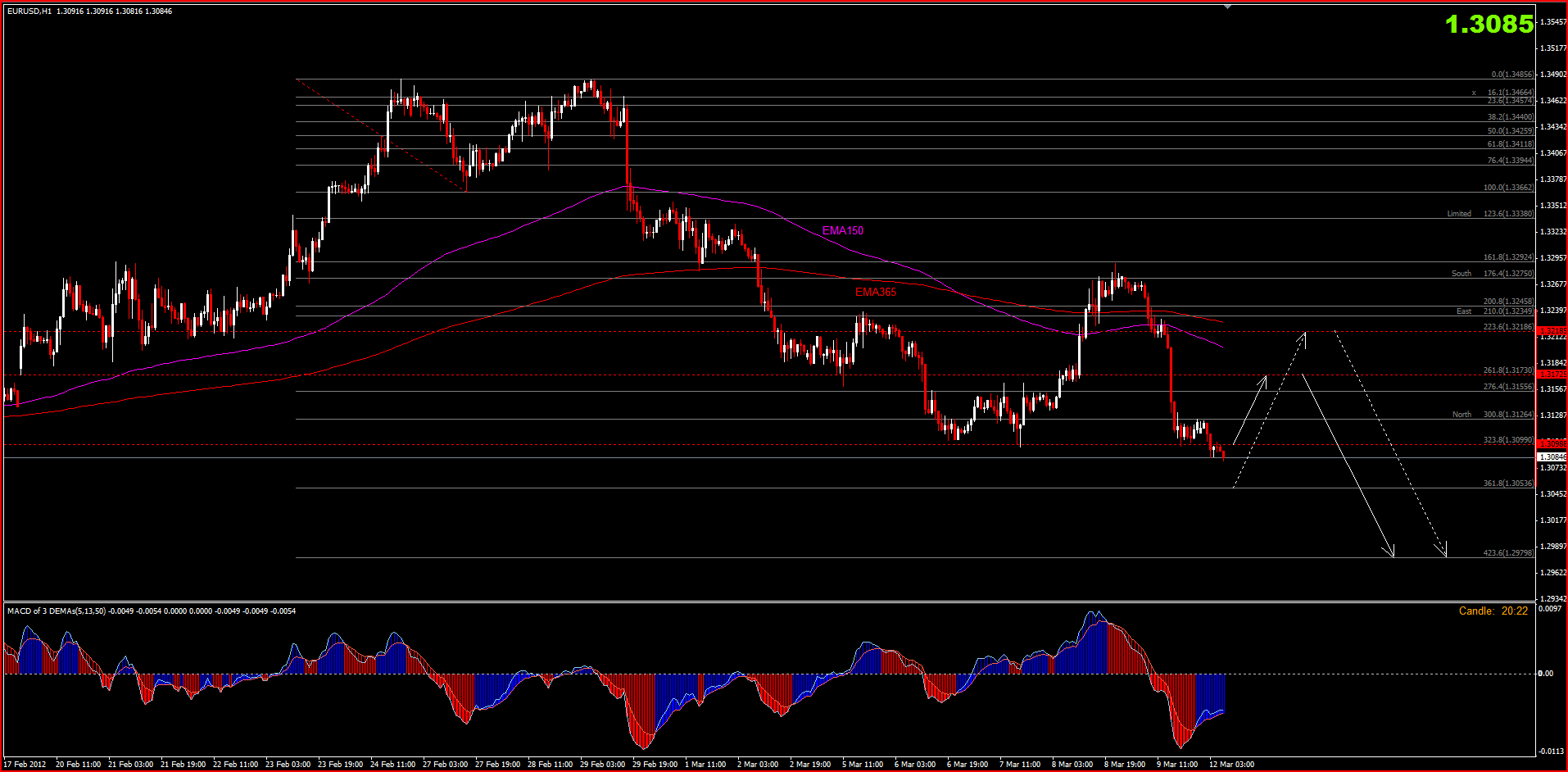1568x772 pixels.
Task: Click the 'East' annotation text
Action: pos(1464,311)
